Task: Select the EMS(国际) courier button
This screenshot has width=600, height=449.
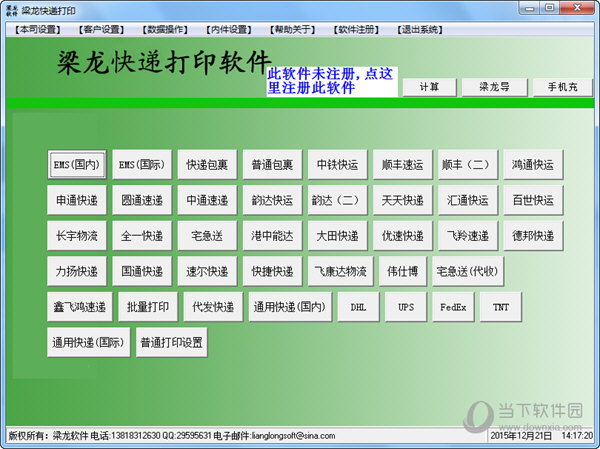Action: tap(142, 165)
